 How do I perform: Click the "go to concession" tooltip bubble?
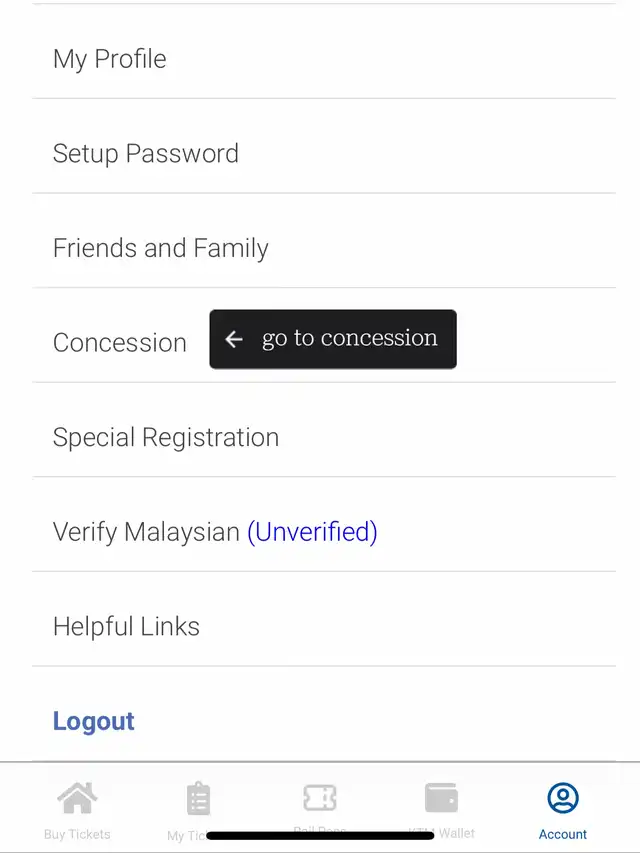pyautogui.click(x=333, y=339)
